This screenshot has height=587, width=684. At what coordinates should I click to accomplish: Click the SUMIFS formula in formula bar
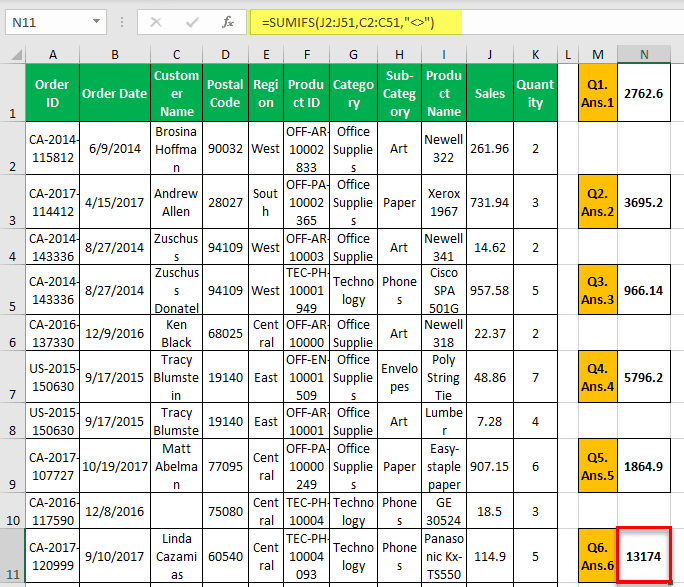point(348,22)
